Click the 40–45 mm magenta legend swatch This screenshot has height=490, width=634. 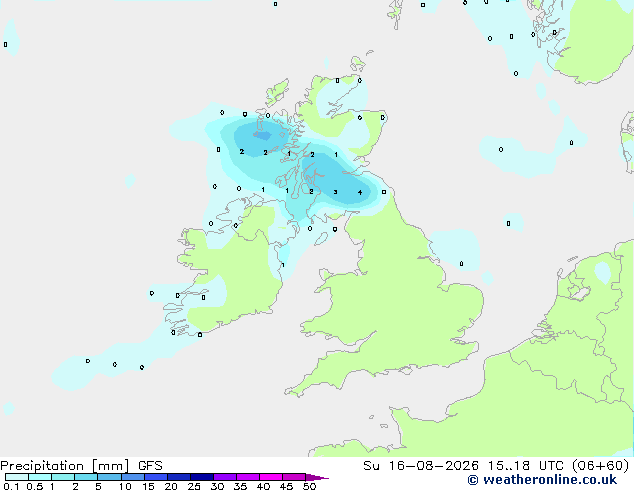(x=271, y=477)
